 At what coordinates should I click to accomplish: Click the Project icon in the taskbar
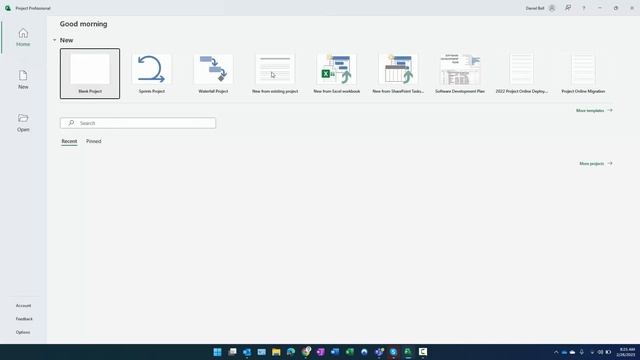tap(408, 352)
